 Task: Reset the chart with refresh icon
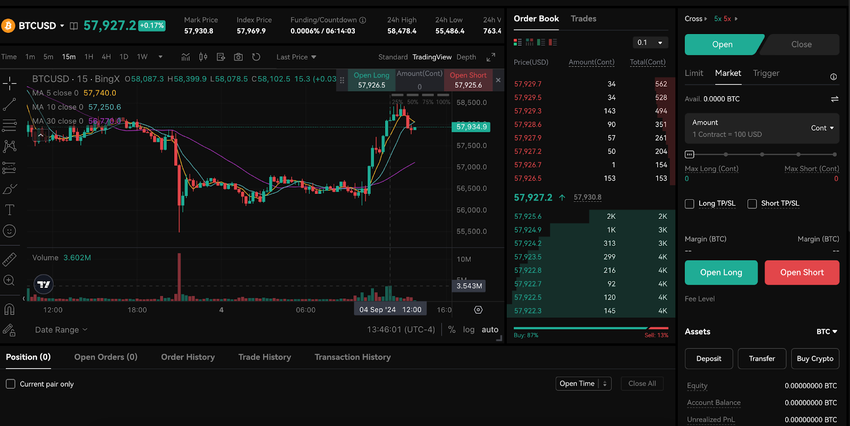click(x=256, y=57)
